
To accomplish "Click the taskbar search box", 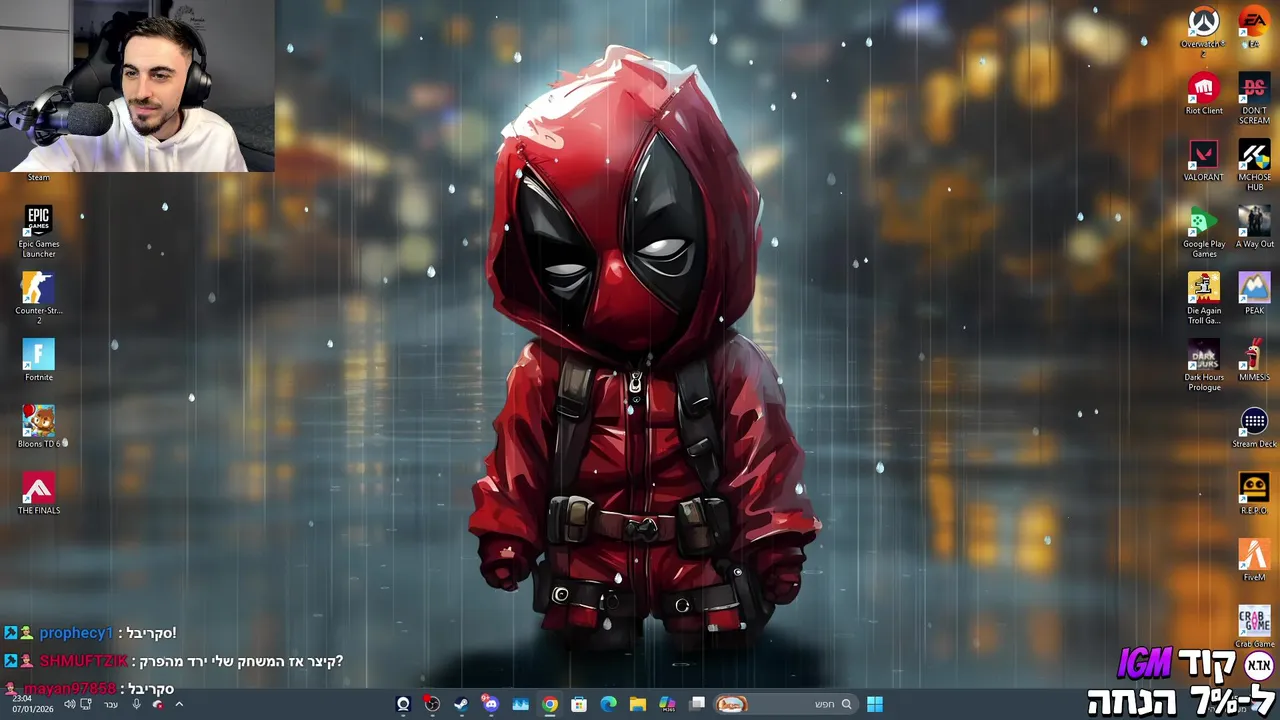I will pos(785,704).
